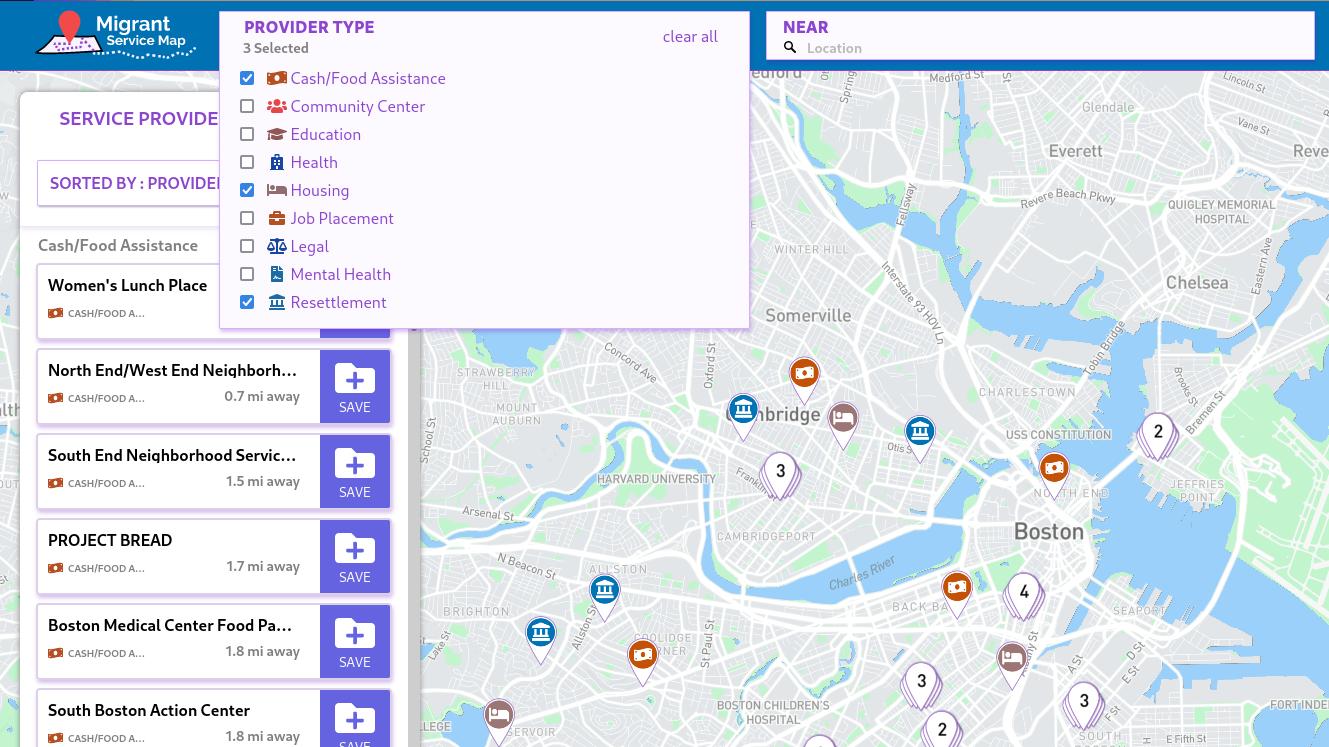
Task: Select the Job Placement checkbox
Action: point(247,218)
